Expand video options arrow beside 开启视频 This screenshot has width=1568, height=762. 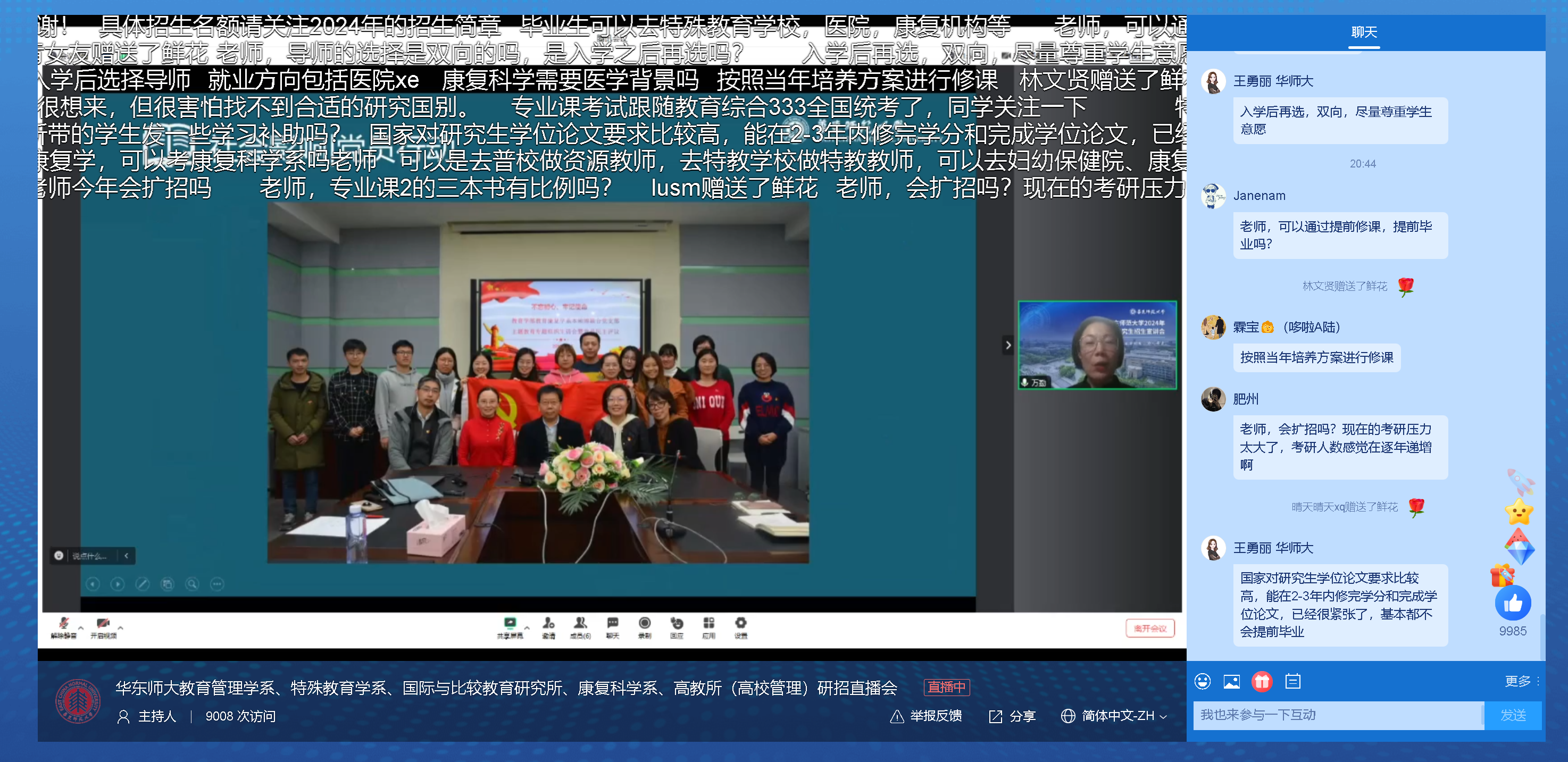[x=121, y=627]
